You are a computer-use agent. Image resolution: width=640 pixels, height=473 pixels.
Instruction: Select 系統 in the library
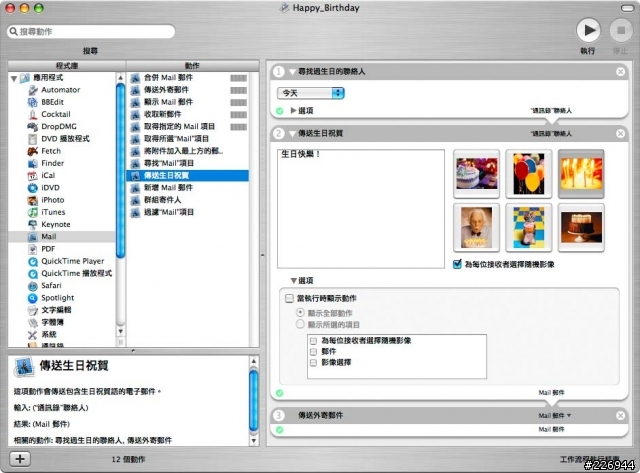[49, 335]
